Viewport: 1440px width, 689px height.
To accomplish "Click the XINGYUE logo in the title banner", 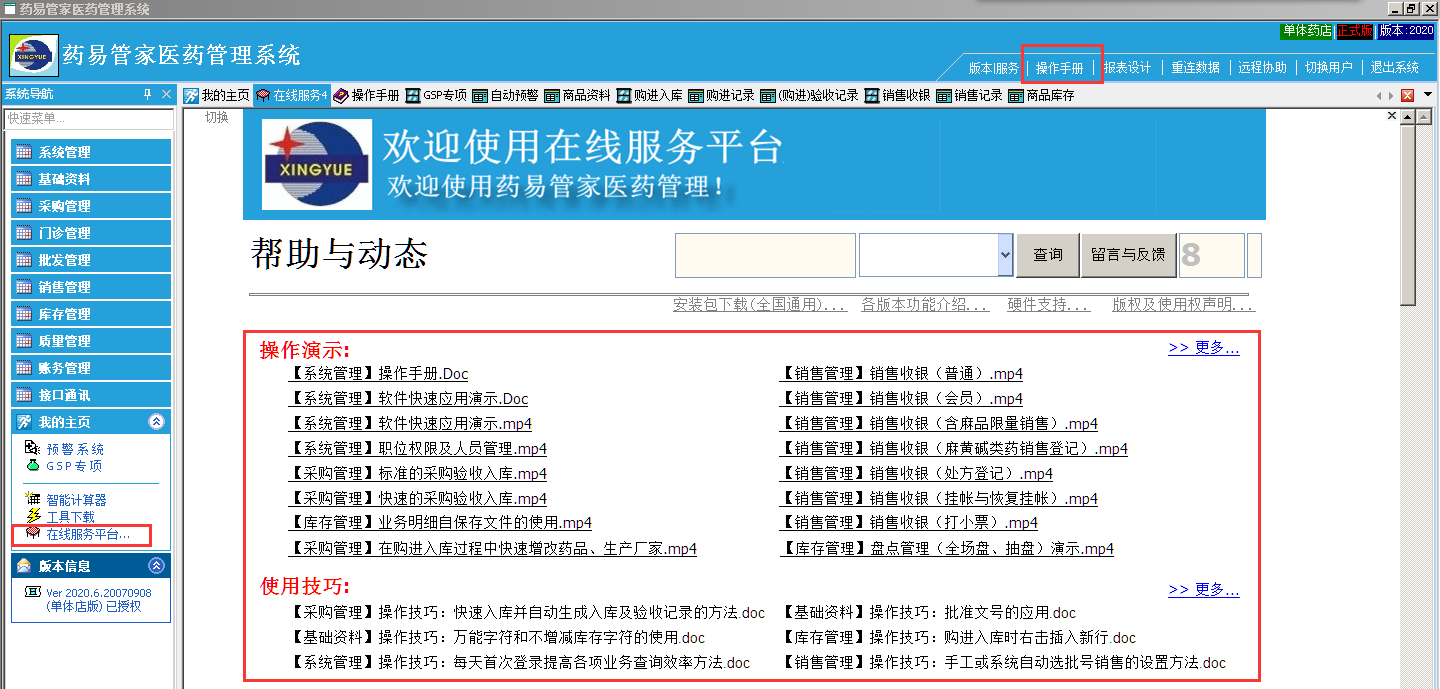I will pos(34,56).
